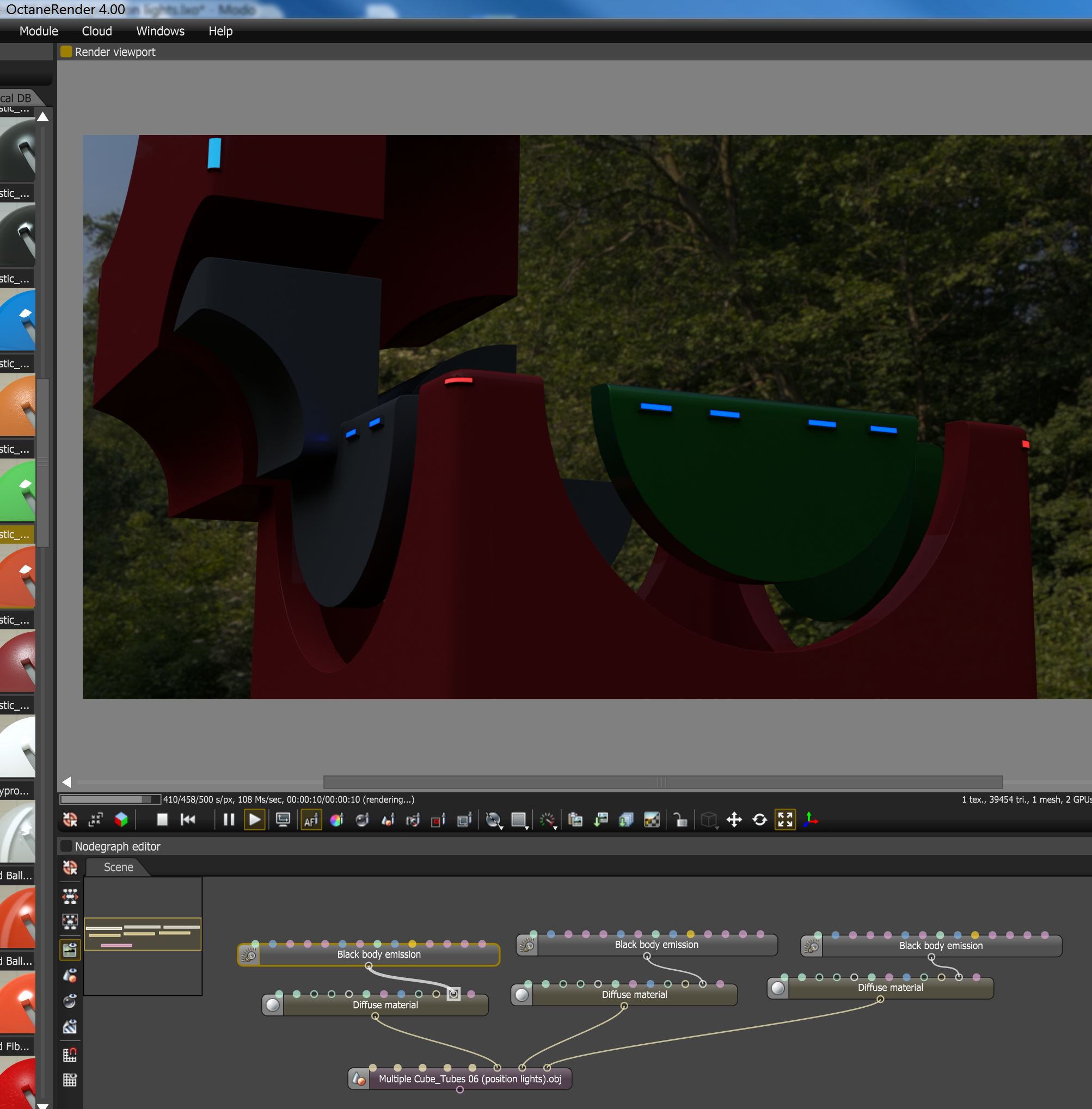This screenshot has height=1109, width=1092.
Task: Open the Cloud menu
Action: [x=97, y=31]
